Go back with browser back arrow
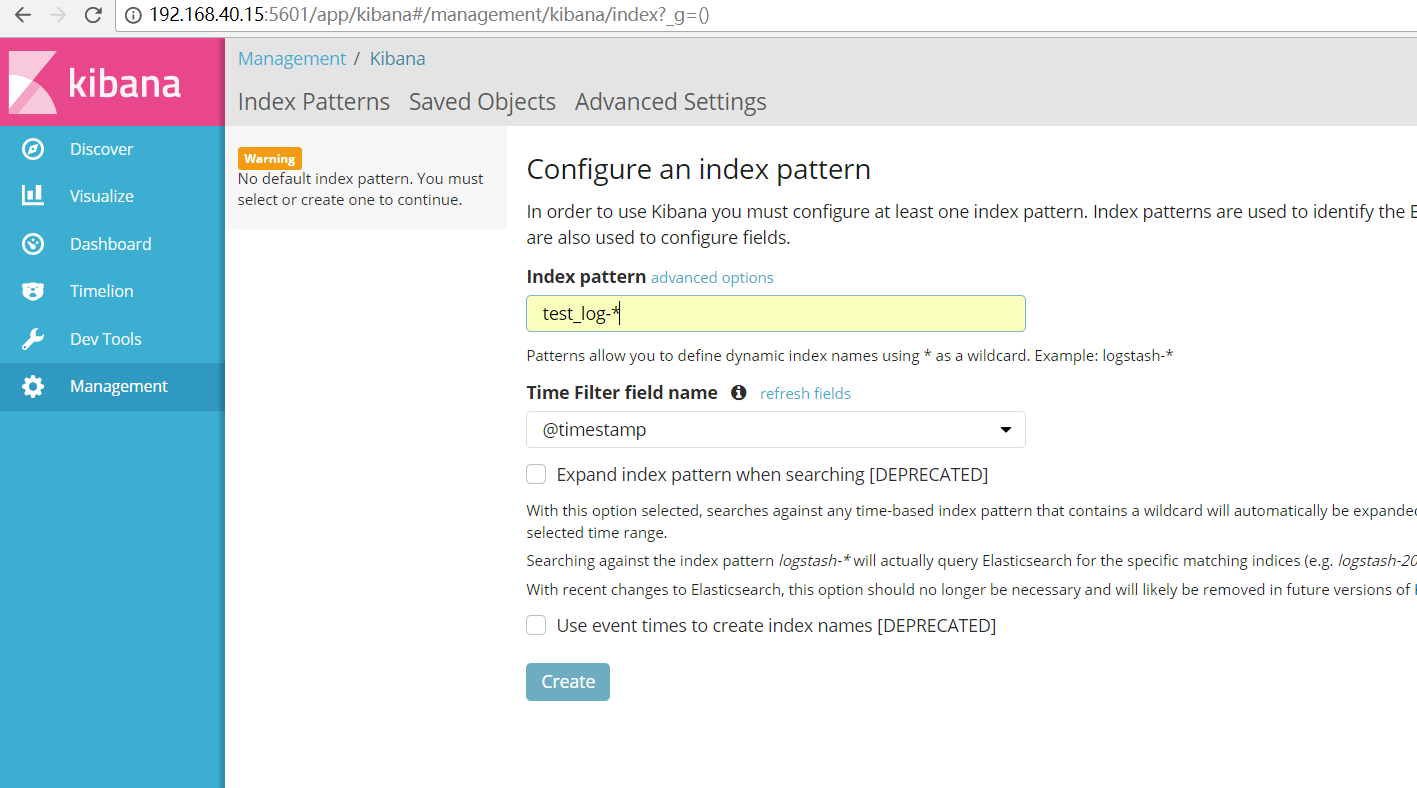 click(22, 15)
